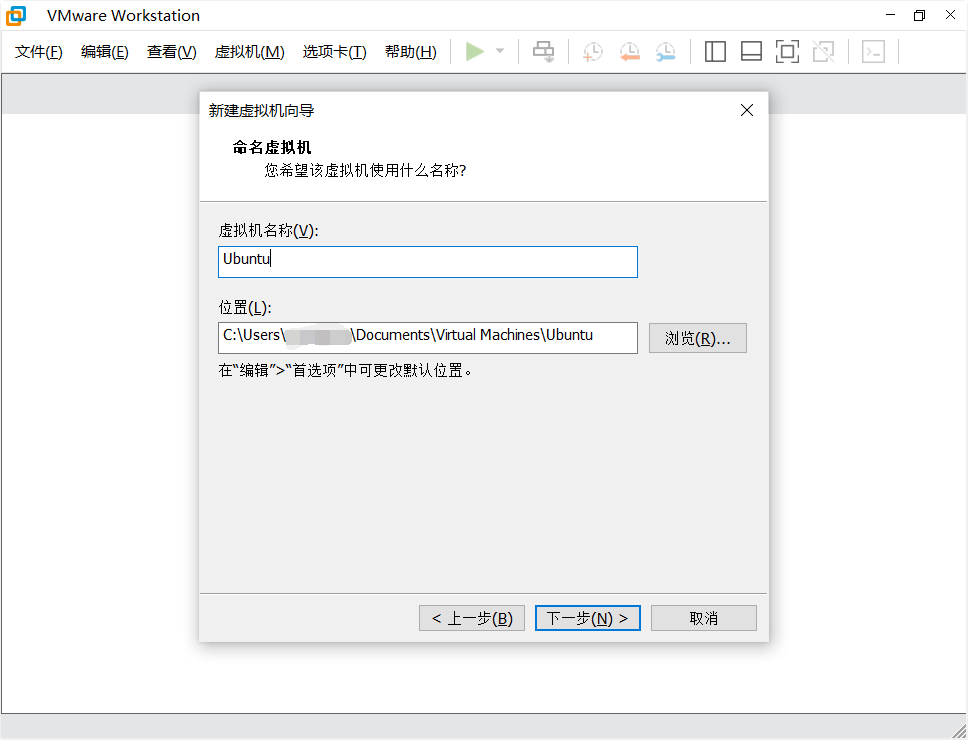Toggle the thumbnail bar layout icon
This screenshot has width=968, height=740.
pos(751,52)
